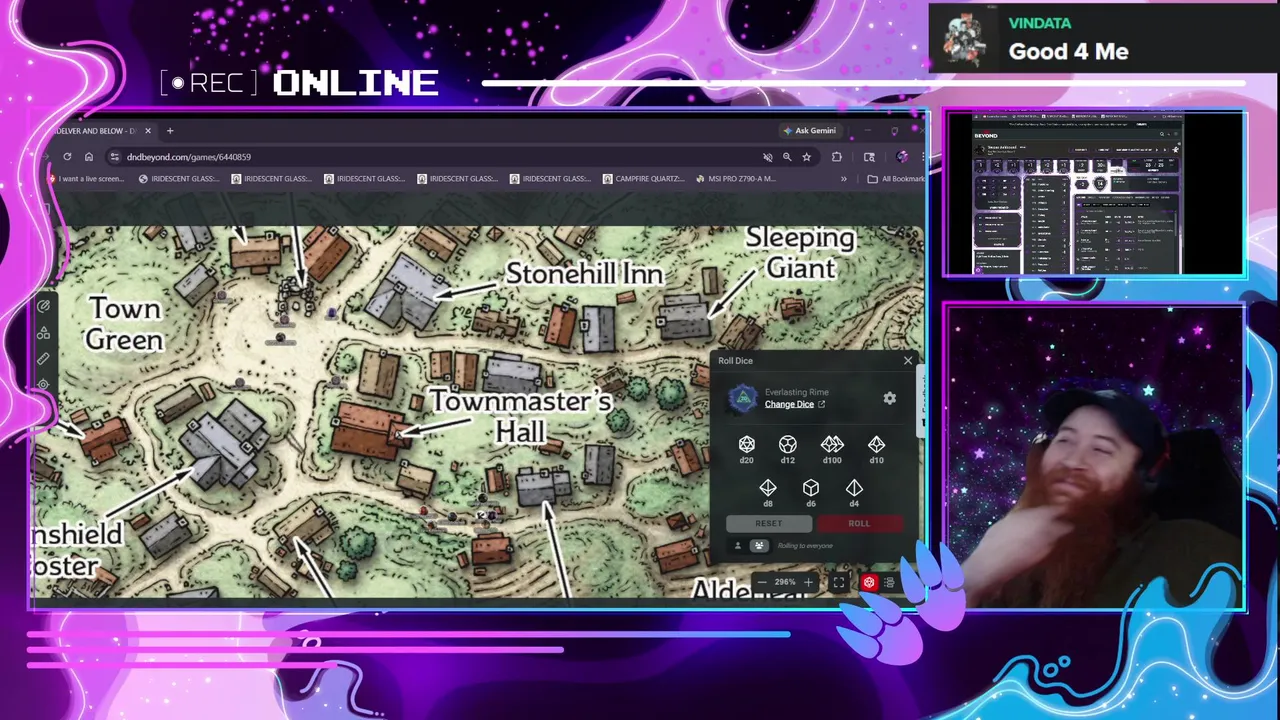Viewport: 1280px width, 720px height.
Task: Close the Delver and Below tab
Action: click(x=148, y=131)
